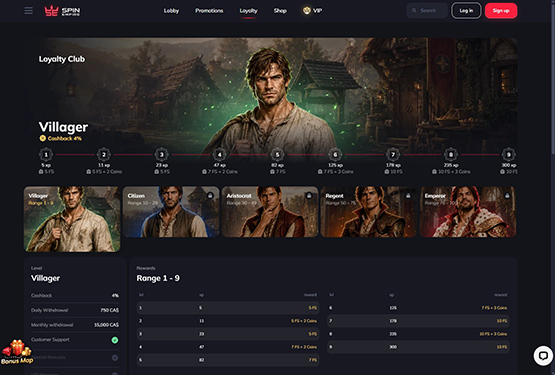Click the Customer Support row label
This screenshot has height=375, width=555.
(50, 340)
